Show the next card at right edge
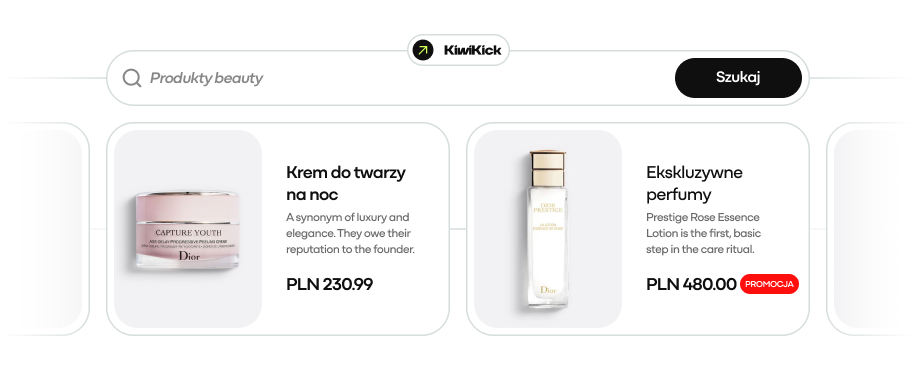This screenshot has width=916, height=386. click(872, 229)
